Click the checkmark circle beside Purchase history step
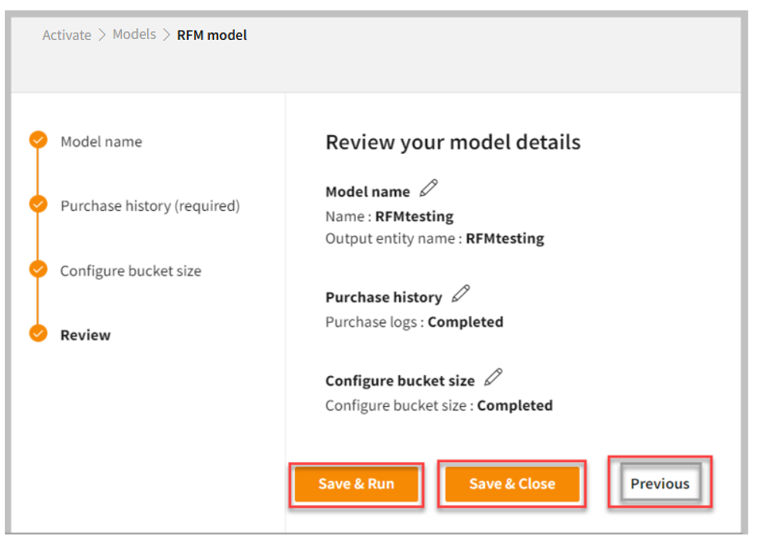 tap(38, 205)
